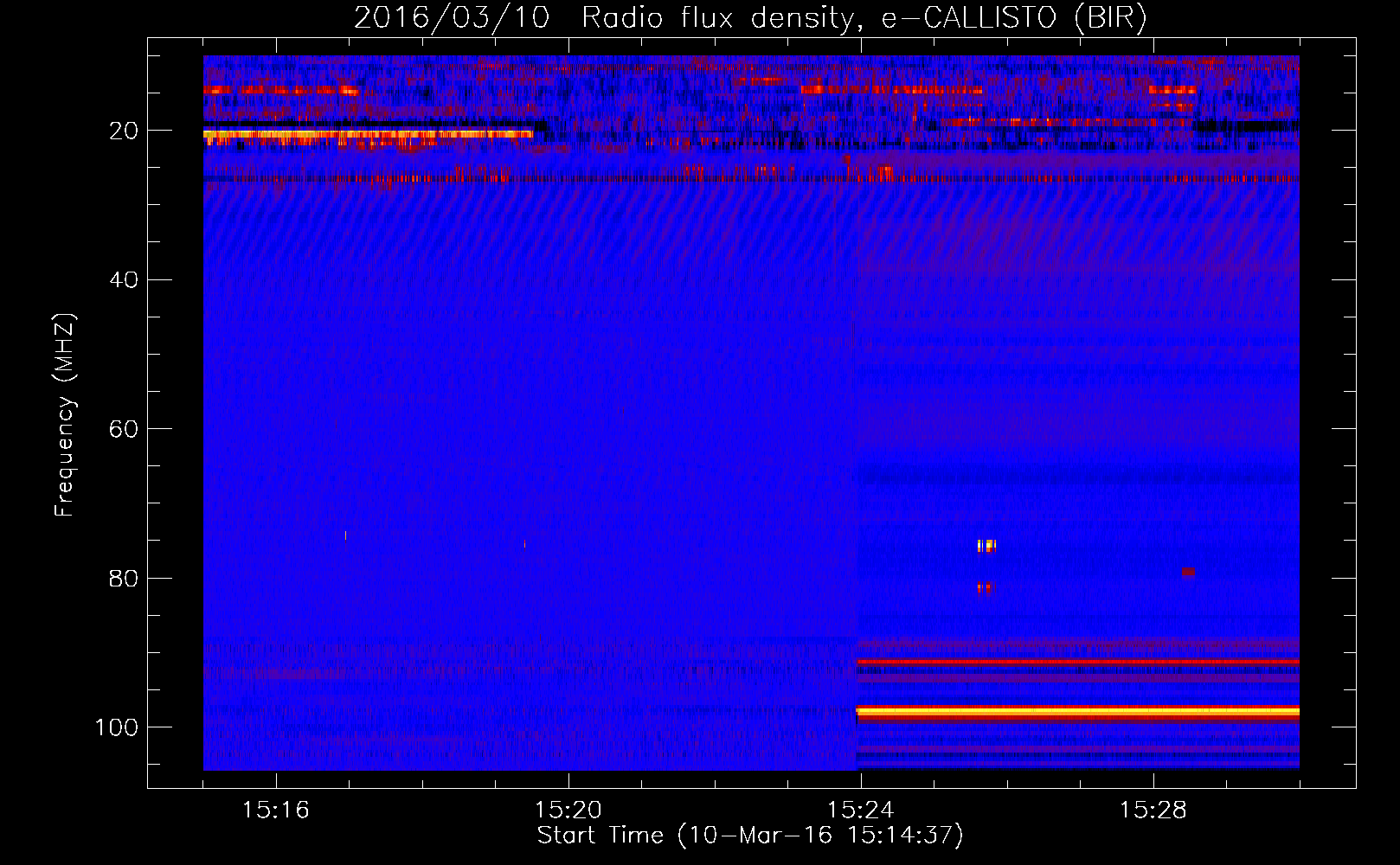1400x865 pixels.
Task: Click the yellow burst spot near 76 MHz
Action: (986, 545)
